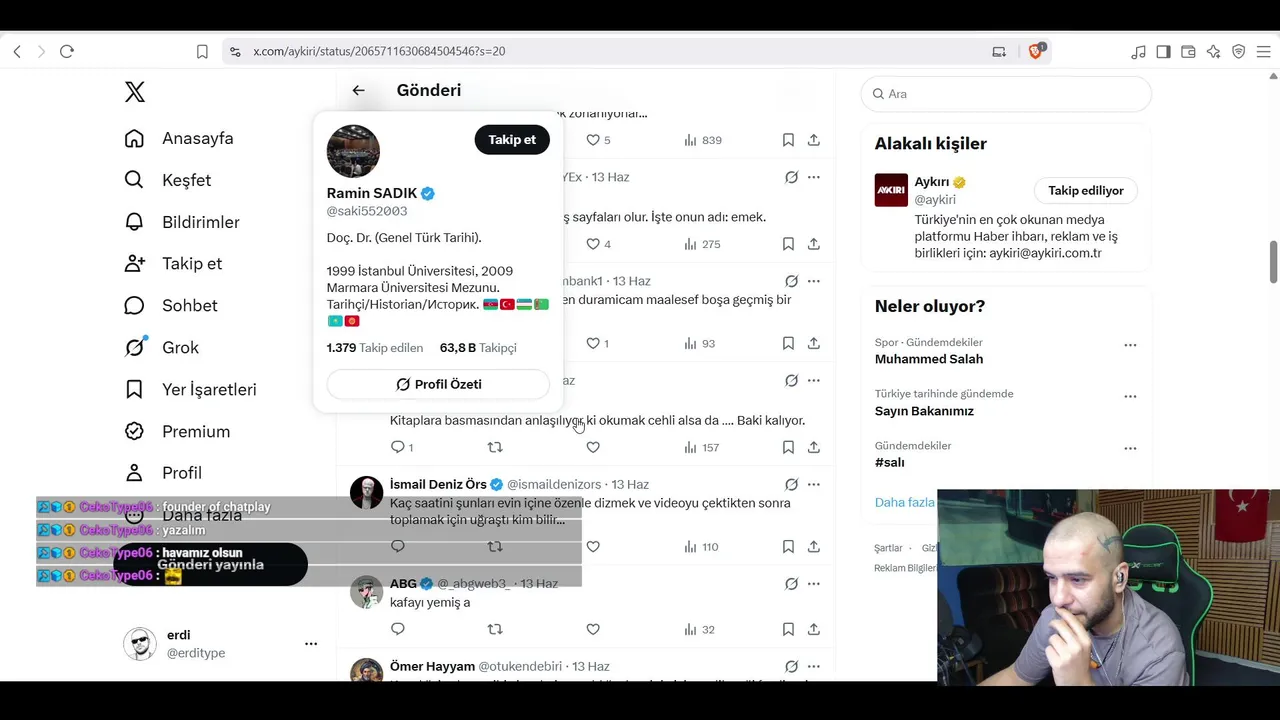The image size is (1280, 720).
Task: Like the reply showing 4 likes
Action: 598,244
